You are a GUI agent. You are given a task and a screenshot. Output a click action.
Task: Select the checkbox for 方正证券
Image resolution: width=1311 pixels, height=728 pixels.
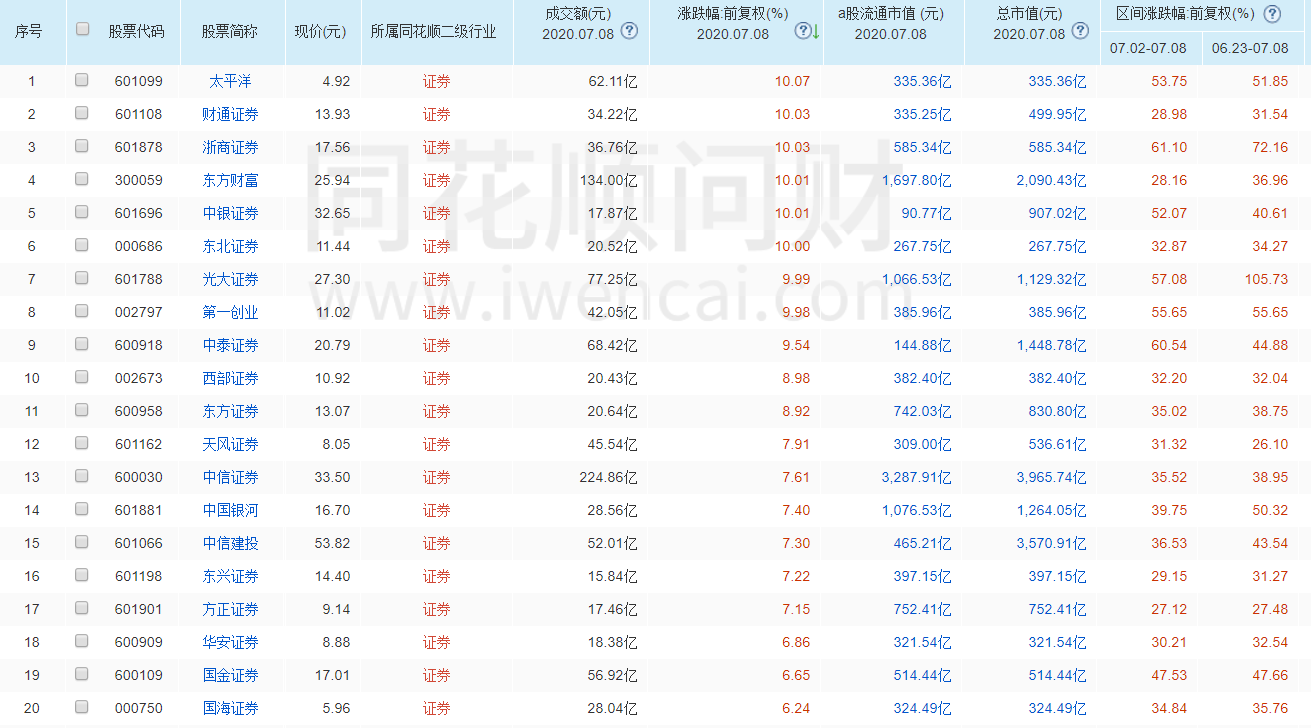(x=81, y=608)
